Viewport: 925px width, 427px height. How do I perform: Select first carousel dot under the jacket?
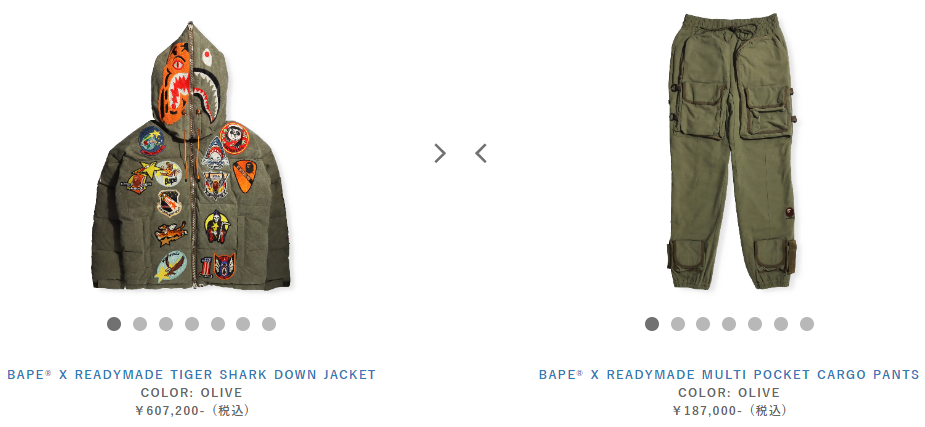pyautogui.click(x=114, y=324)
